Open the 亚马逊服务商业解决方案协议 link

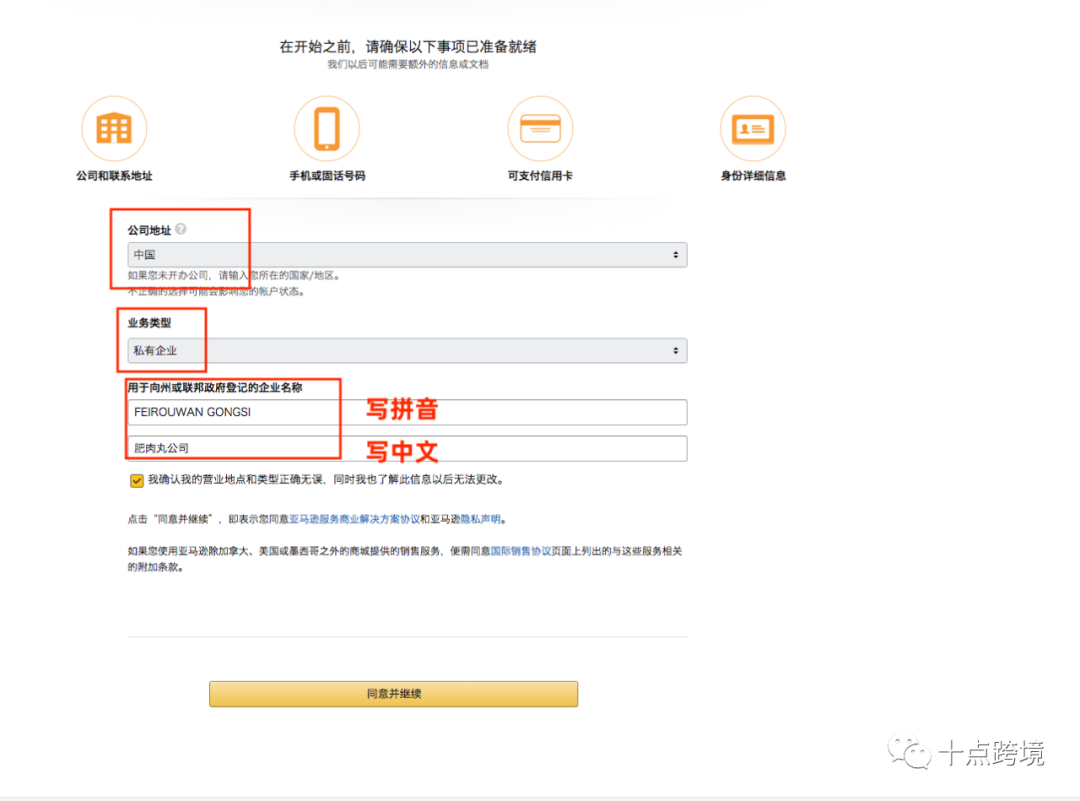[354, 519]
